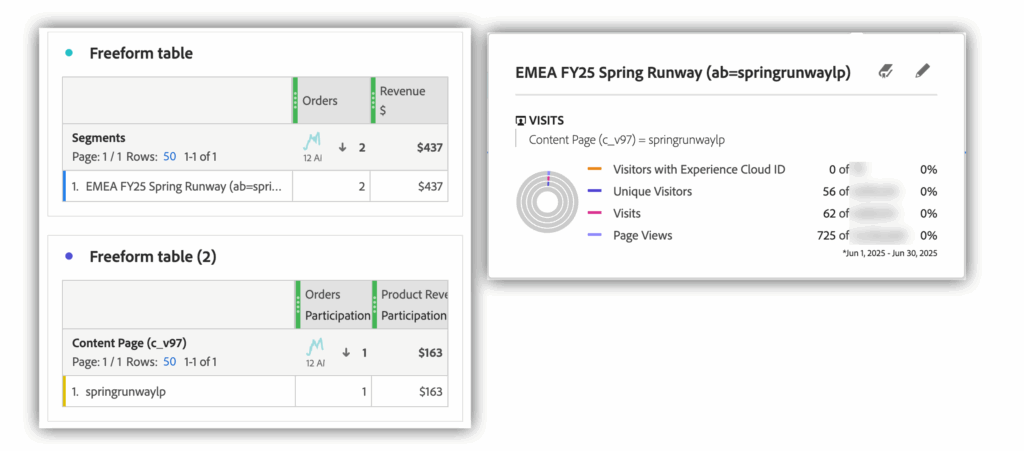1024x451 pixels.
Task: Click $437 cell in EMEA segment row
Action: pos(432,187)
